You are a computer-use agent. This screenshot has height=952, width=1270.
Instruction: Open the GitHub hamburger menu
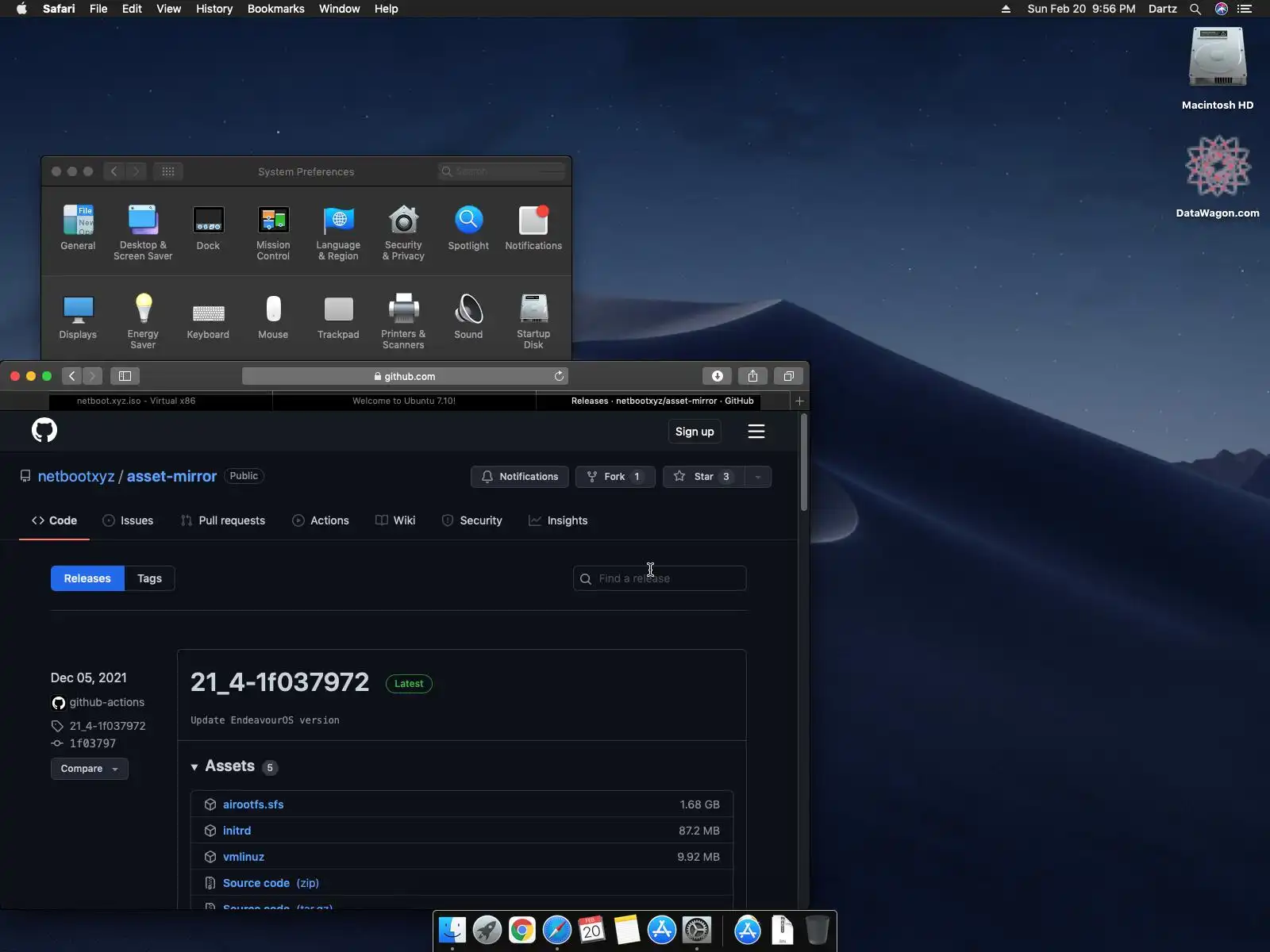[756, 432]
